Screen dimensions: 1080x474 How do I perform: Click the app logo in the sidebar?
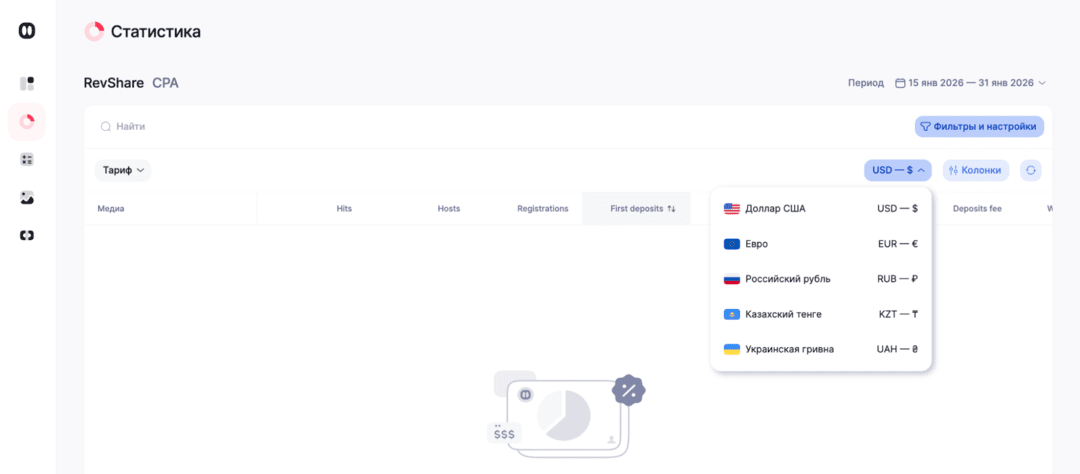point(27,31)
